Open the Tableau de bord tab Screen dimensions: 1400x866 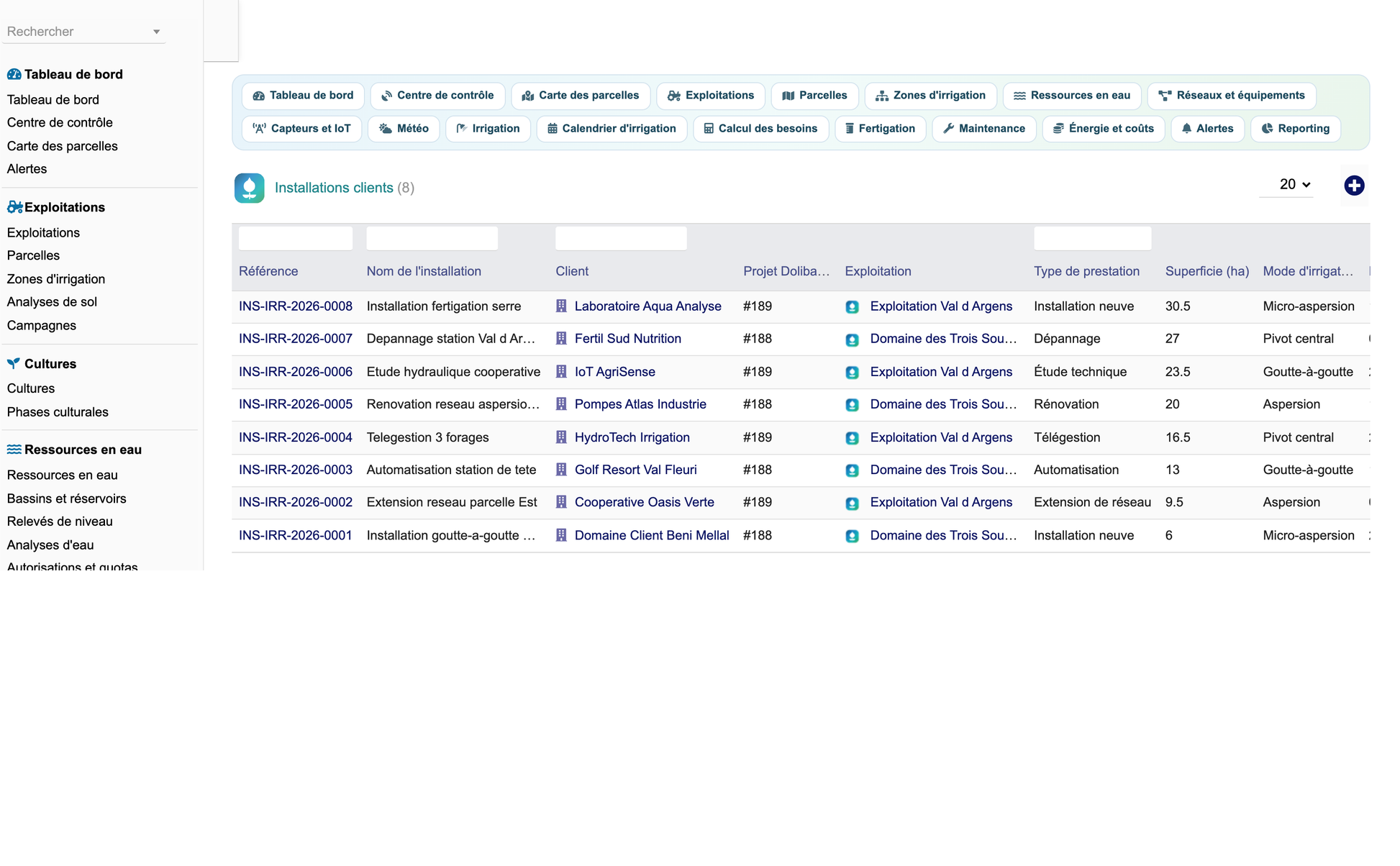coord(303,96)
